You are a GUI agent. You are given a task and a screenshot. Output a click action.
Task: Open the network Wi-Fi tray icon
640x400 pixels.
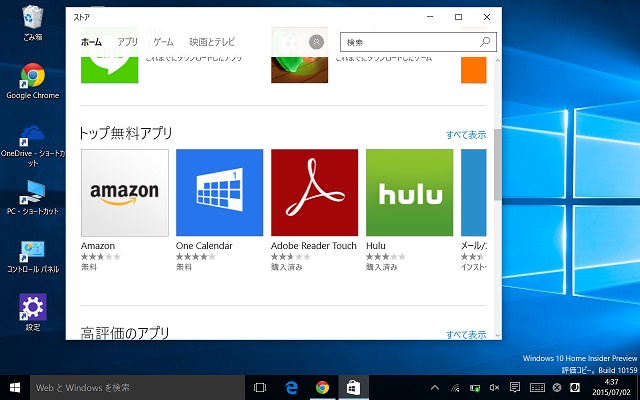point(456,388)
